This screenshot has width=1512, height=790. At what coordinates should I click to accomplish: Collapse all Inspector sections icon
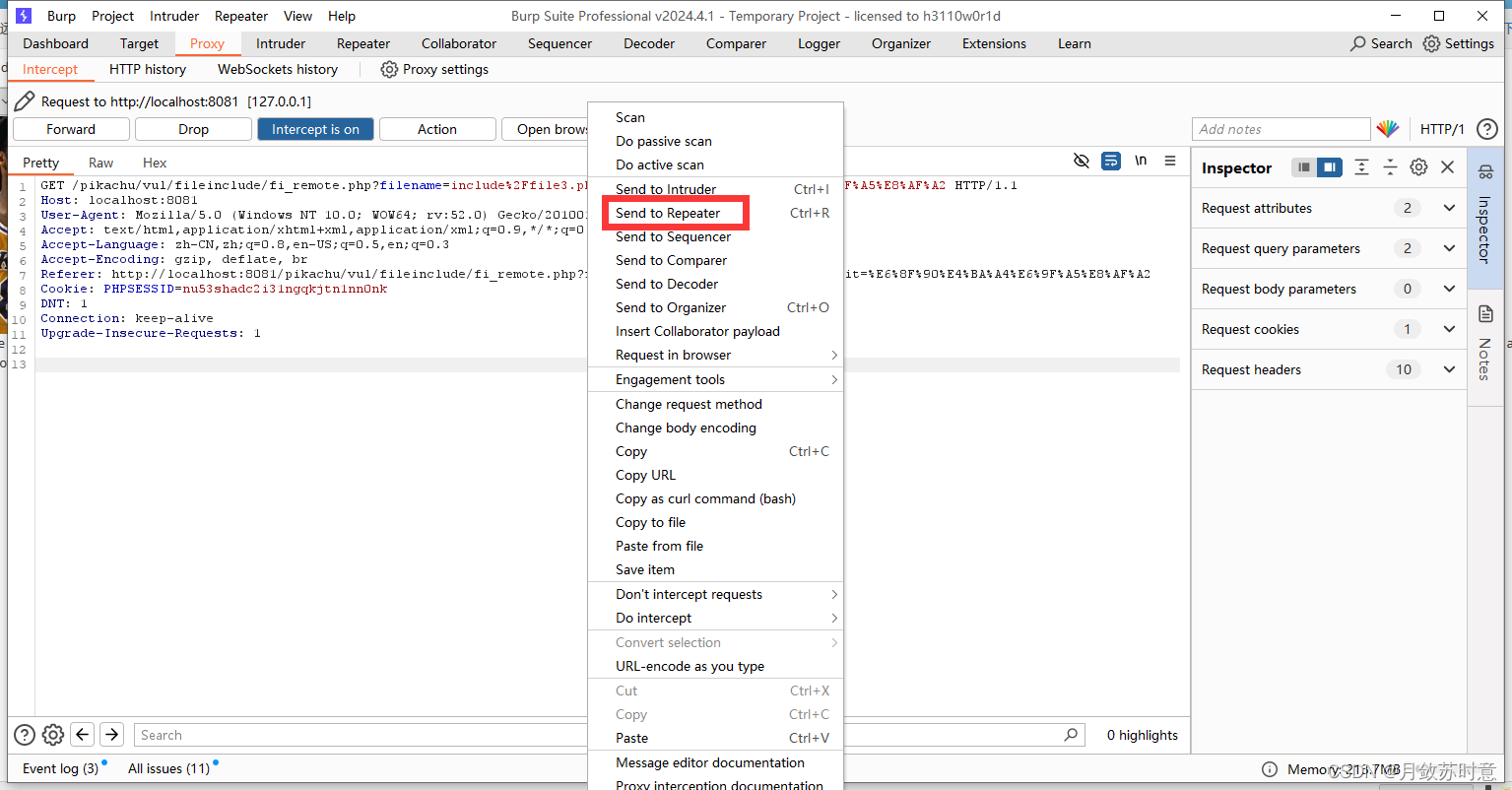[1390, 167]
